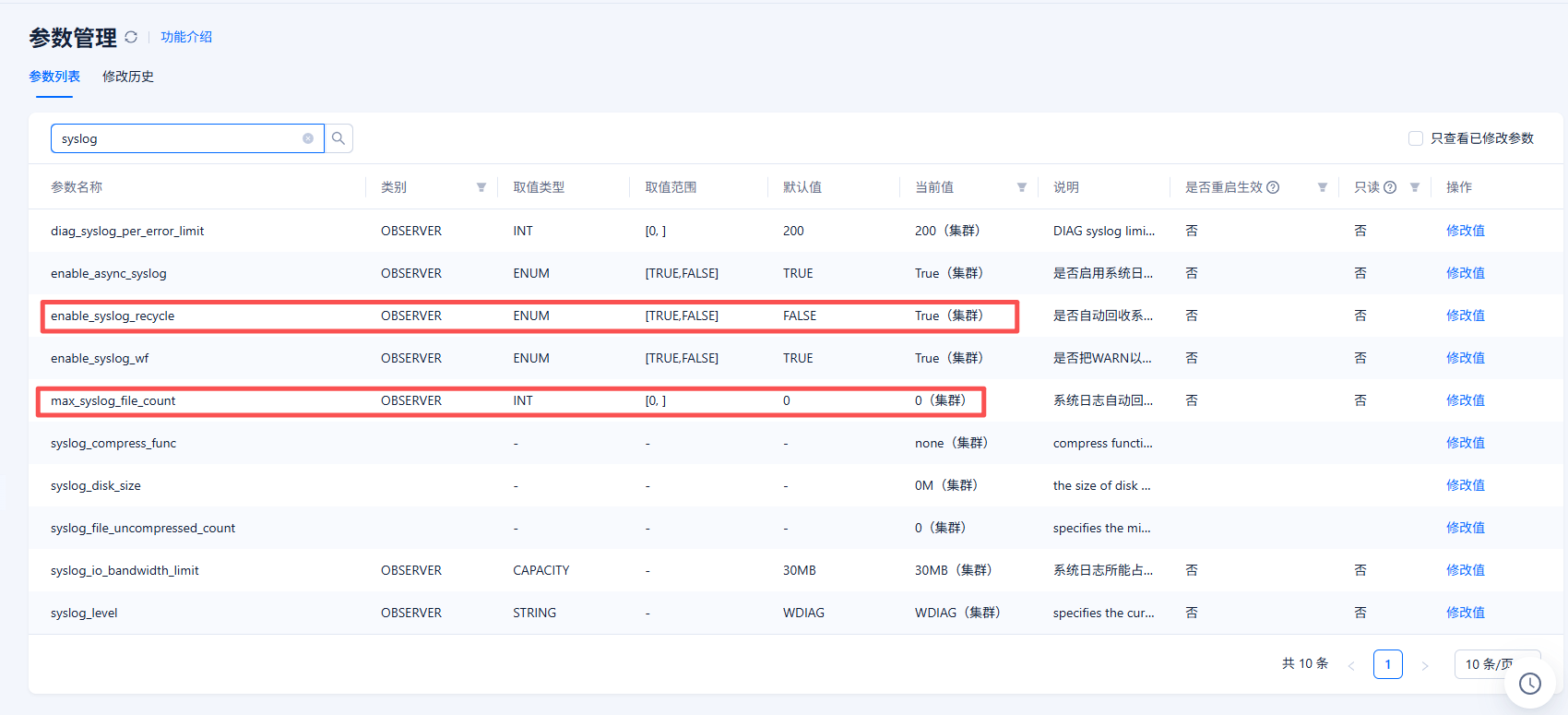Screen dimensions: 1568x715
Task: Switch to the 修改历史 tab
Action: pyautogui.click(x=128, y=77)
